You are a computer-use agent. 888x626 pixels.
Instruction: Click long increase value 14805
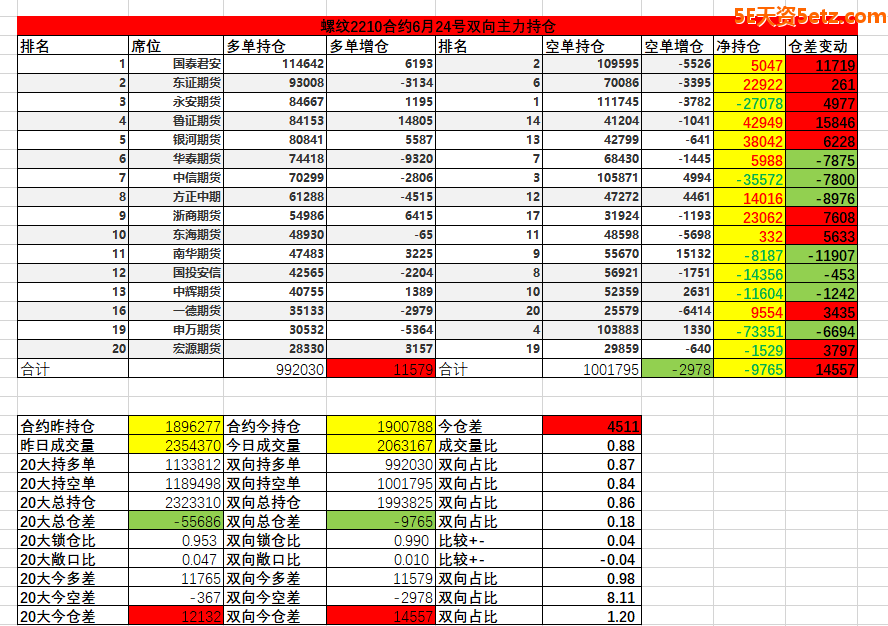coord(381,121)
